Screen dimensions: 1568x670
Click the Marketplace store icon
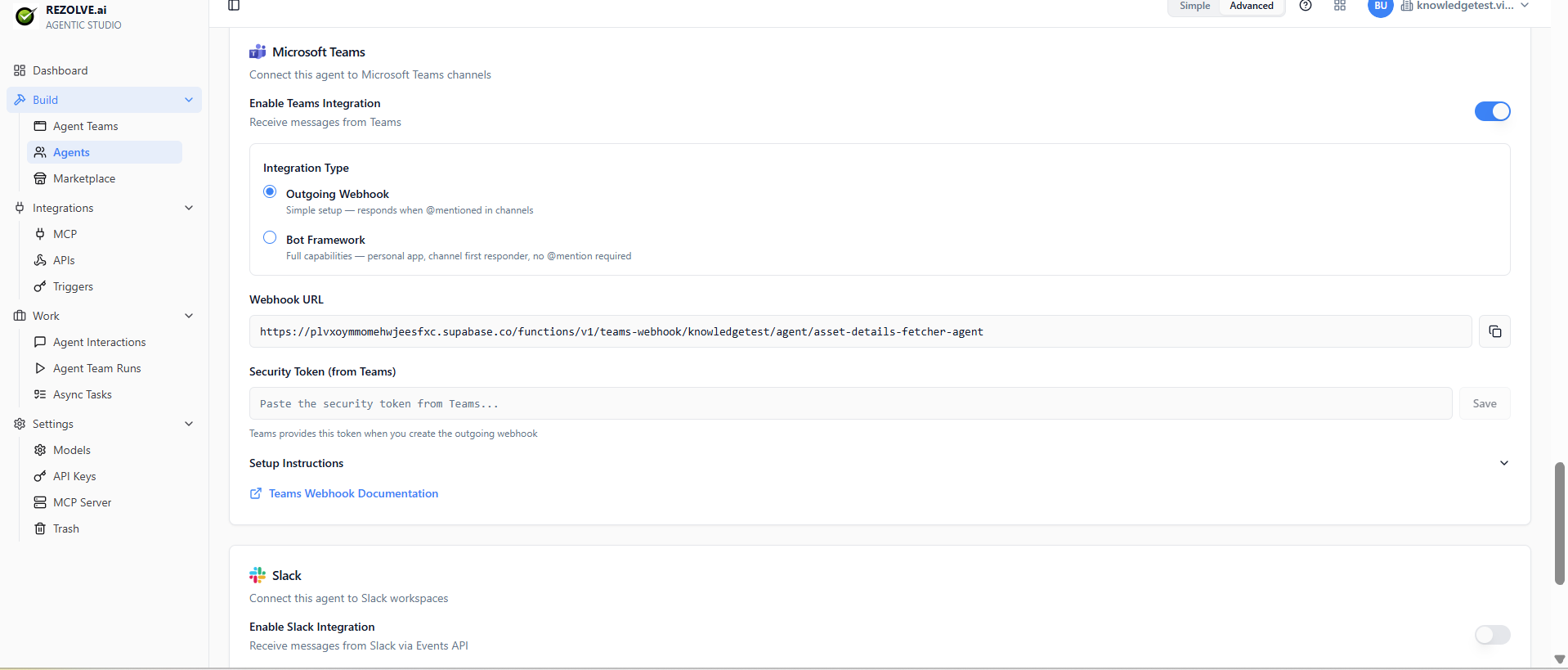40,178
